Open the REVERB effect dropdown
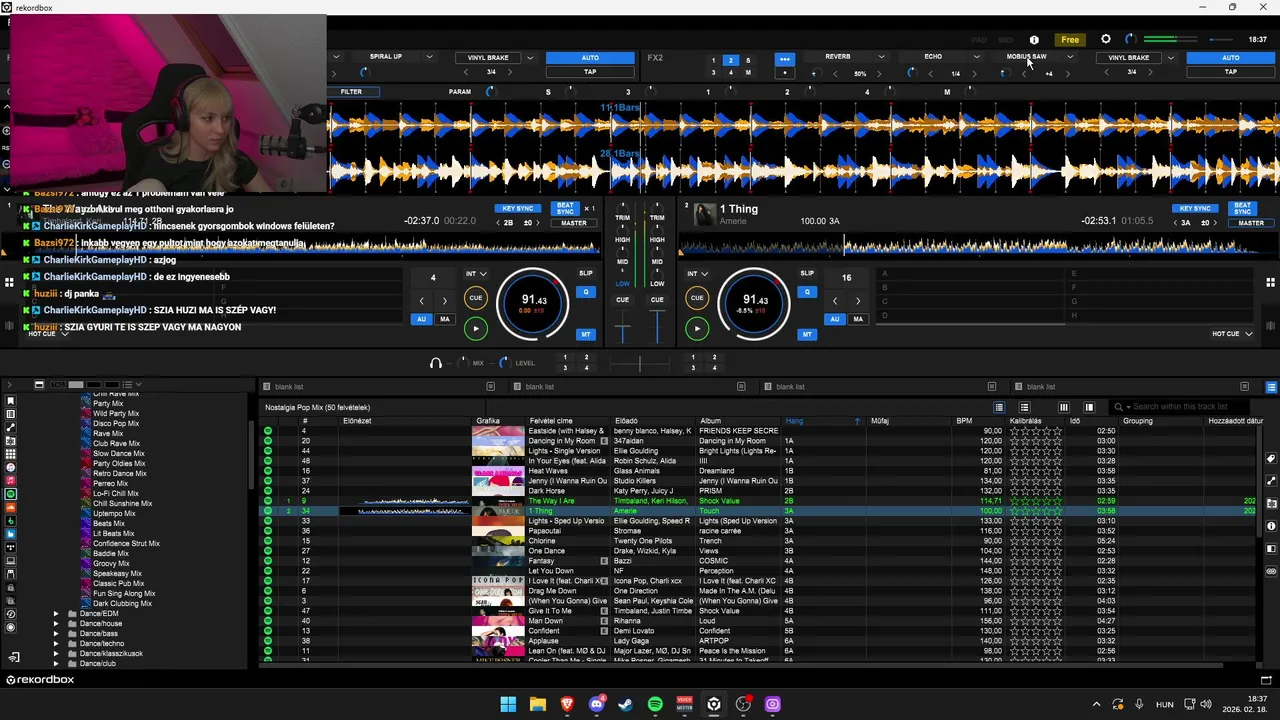 coord(881,57)
